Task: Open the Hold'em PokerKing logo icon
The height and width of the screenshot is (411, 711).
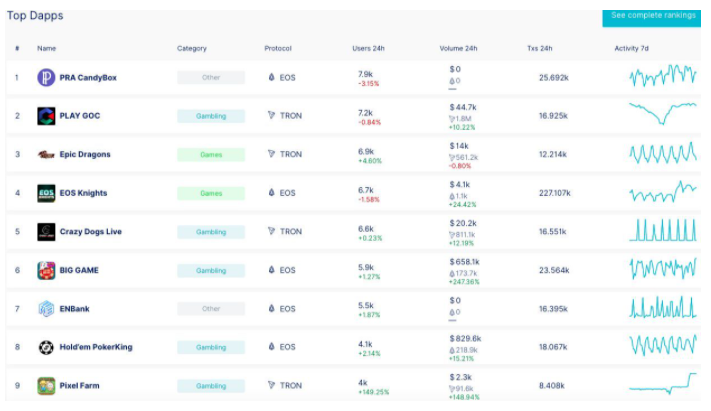Action: [x=46, y=347]
